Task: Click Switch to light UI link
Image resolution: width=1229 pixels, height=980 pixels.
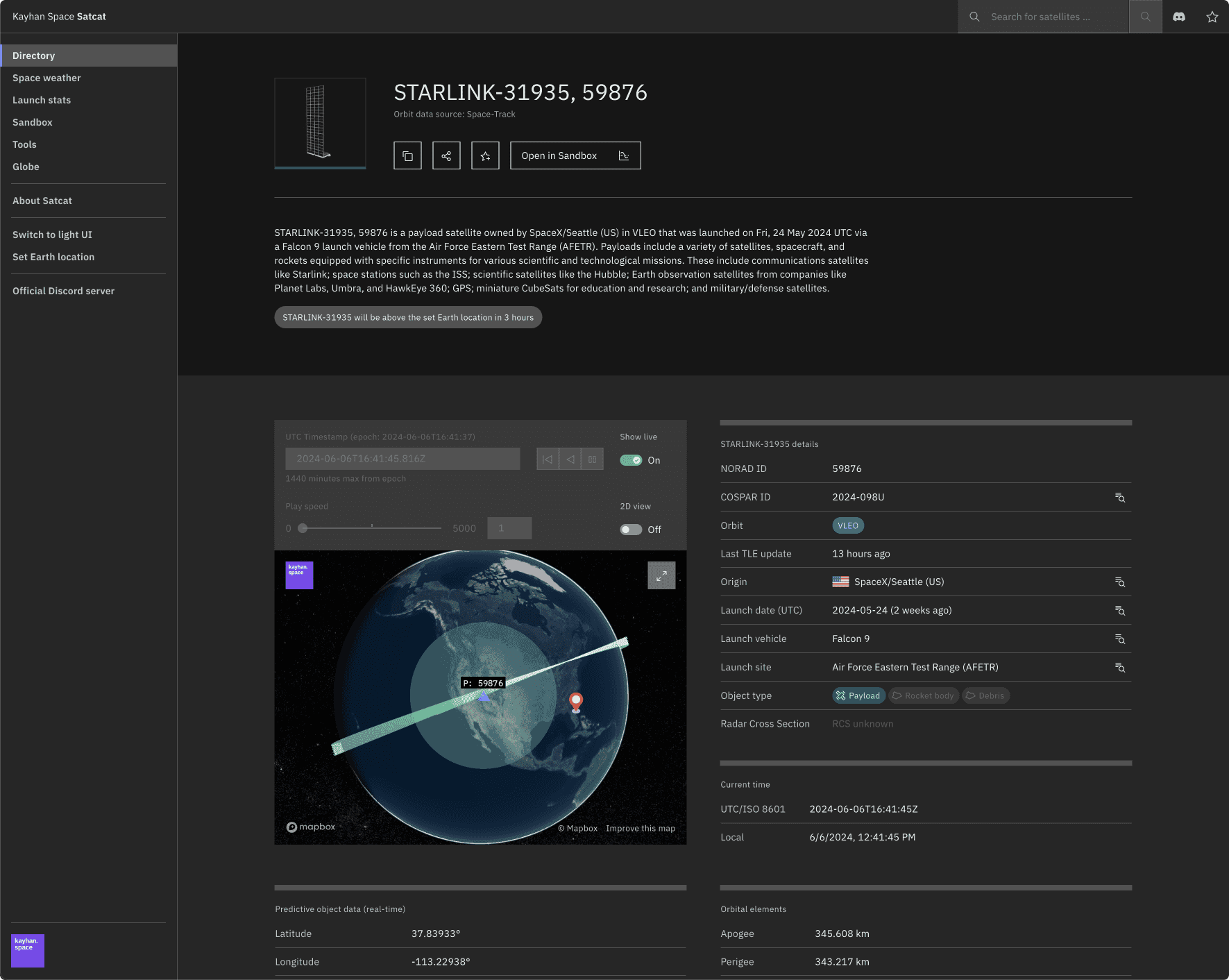Action: (x=52, y=235)
